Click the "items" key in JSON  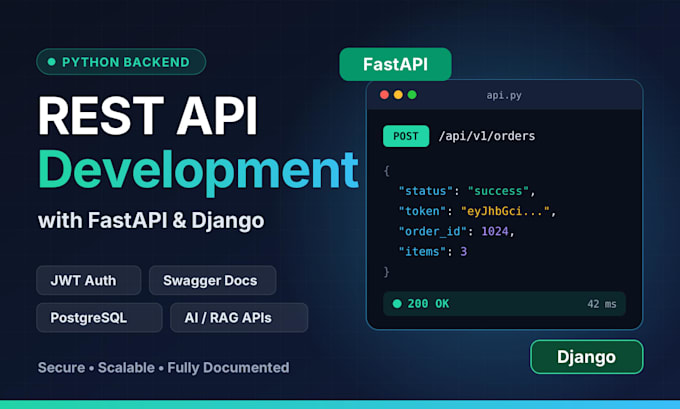[x=422, y=252]
